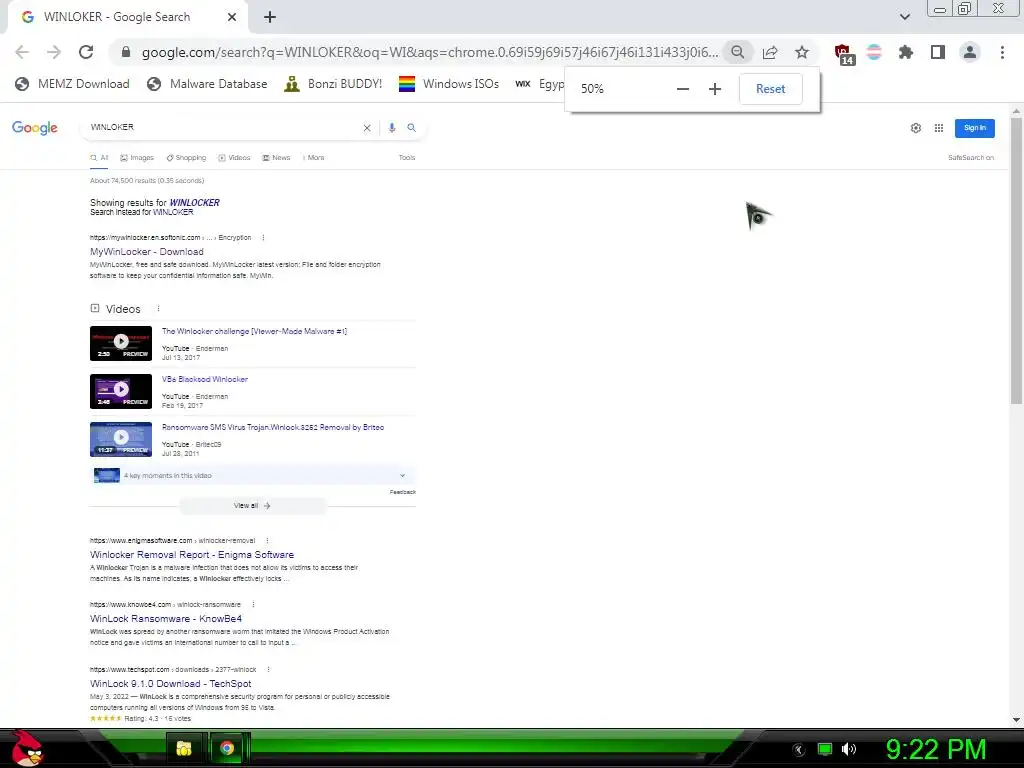Viewport: 1024px width, 768px height.
Task: Open Winlocker Removal Report - Enigma Software
Action: 192,554
